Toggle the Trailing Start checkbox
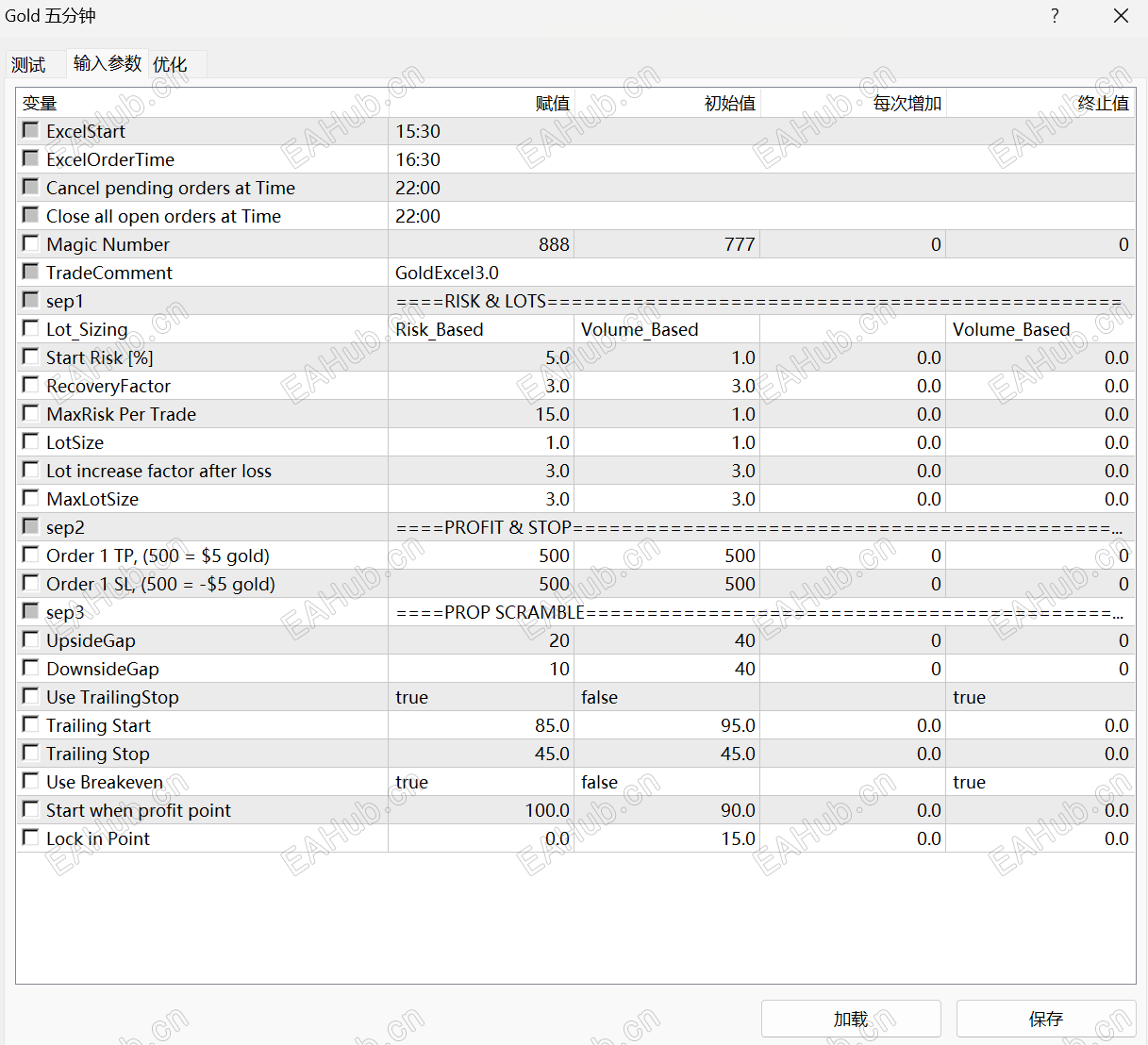The image size is (1148, 1045). click(x=31, y=724)
